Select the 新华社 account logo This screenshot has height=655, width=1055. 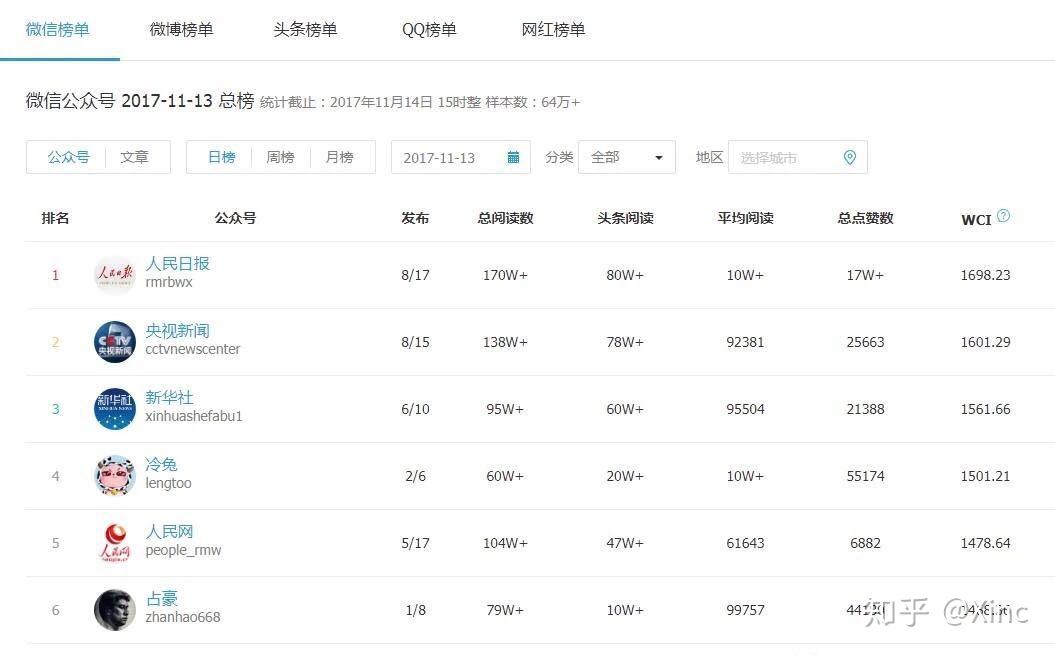[114, 409]
